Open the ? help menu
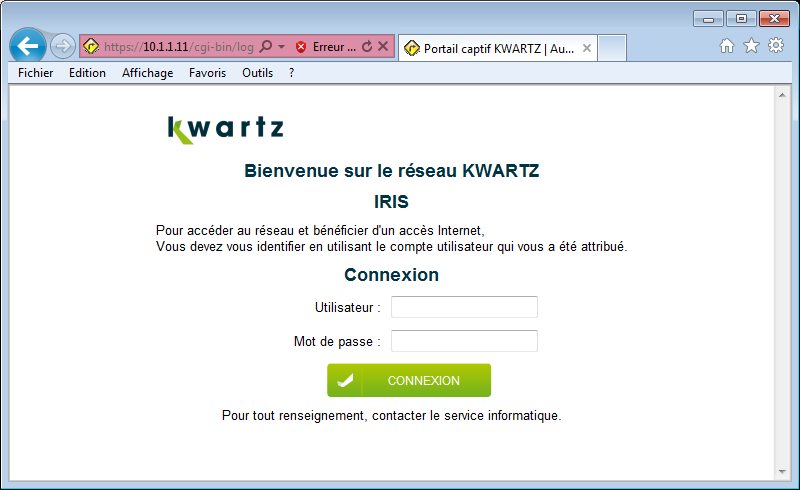This screenshot has height=490, width=800. 291,73
